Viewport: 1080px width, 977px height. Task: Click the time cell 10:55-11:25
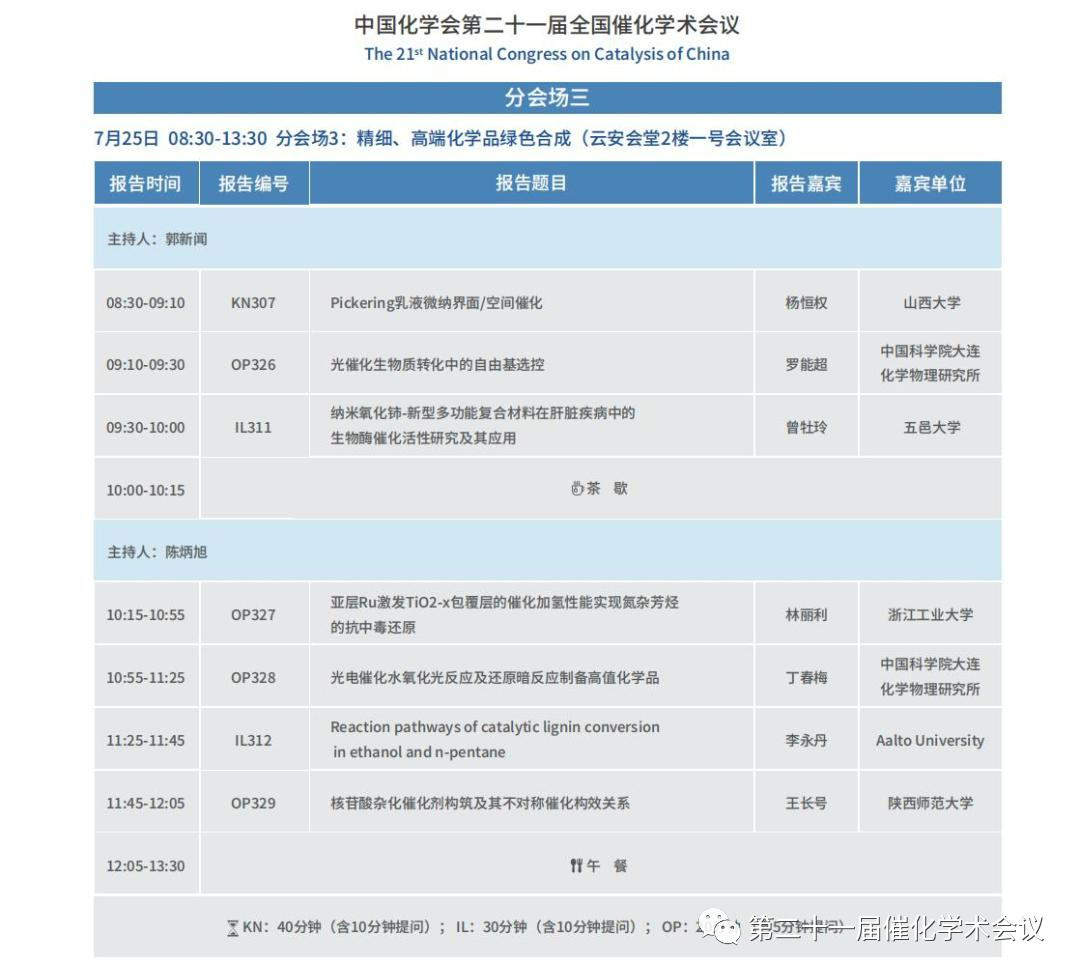(145, 677)
